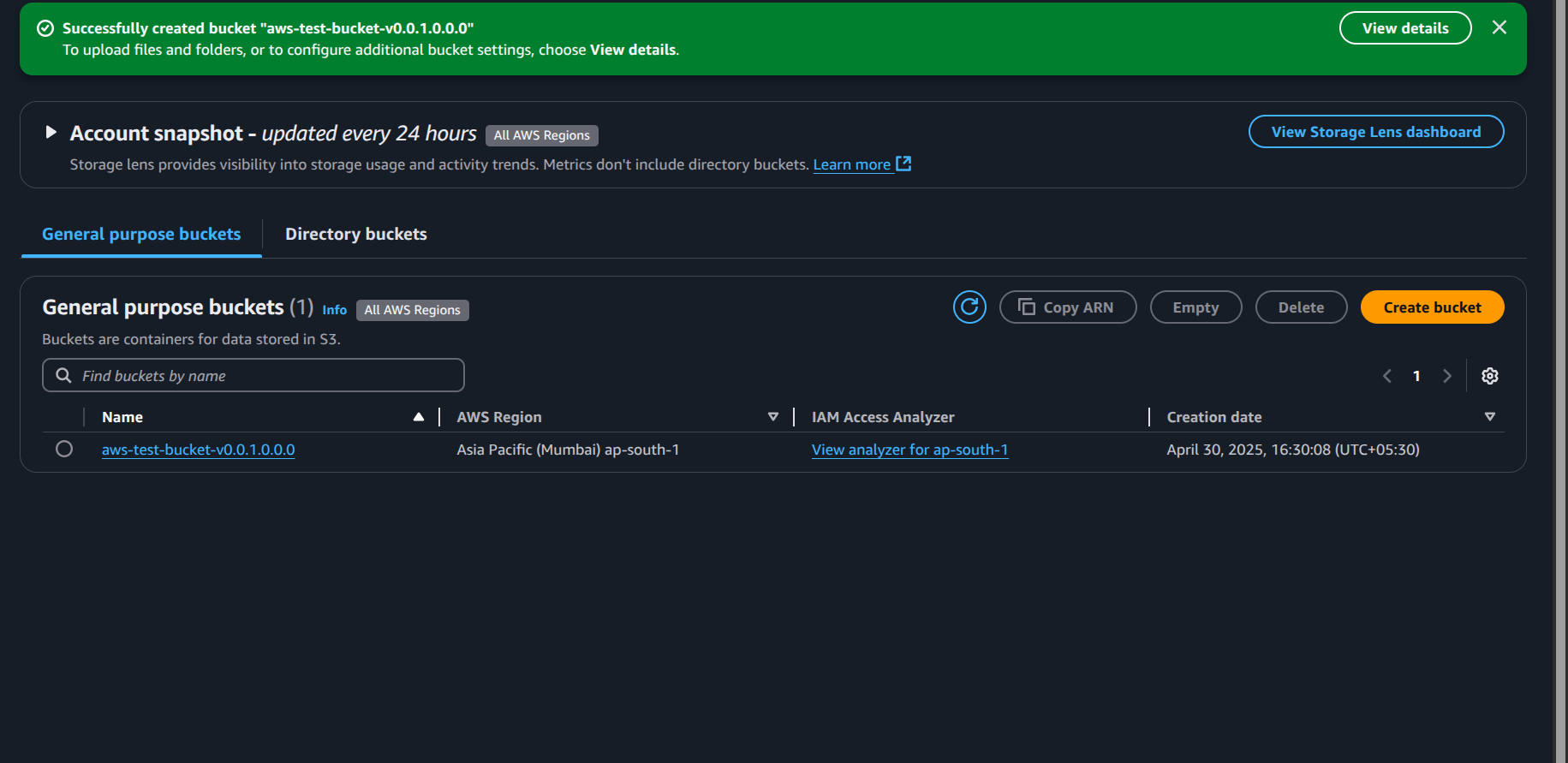Refresh the buckets list
1568x763 pixels.
[x=969, y=307]
